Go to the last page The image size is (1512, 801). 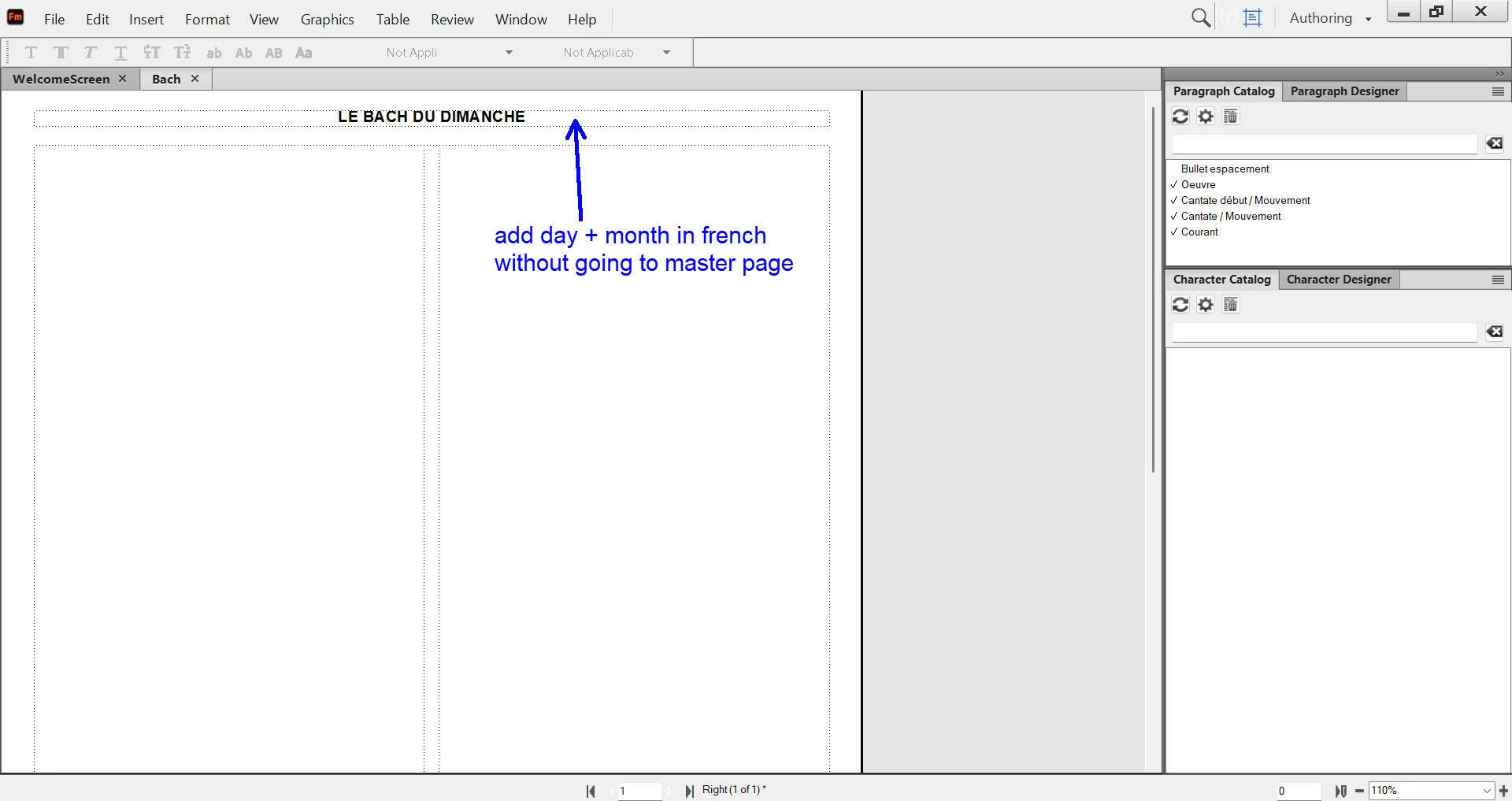pos(689,791)
